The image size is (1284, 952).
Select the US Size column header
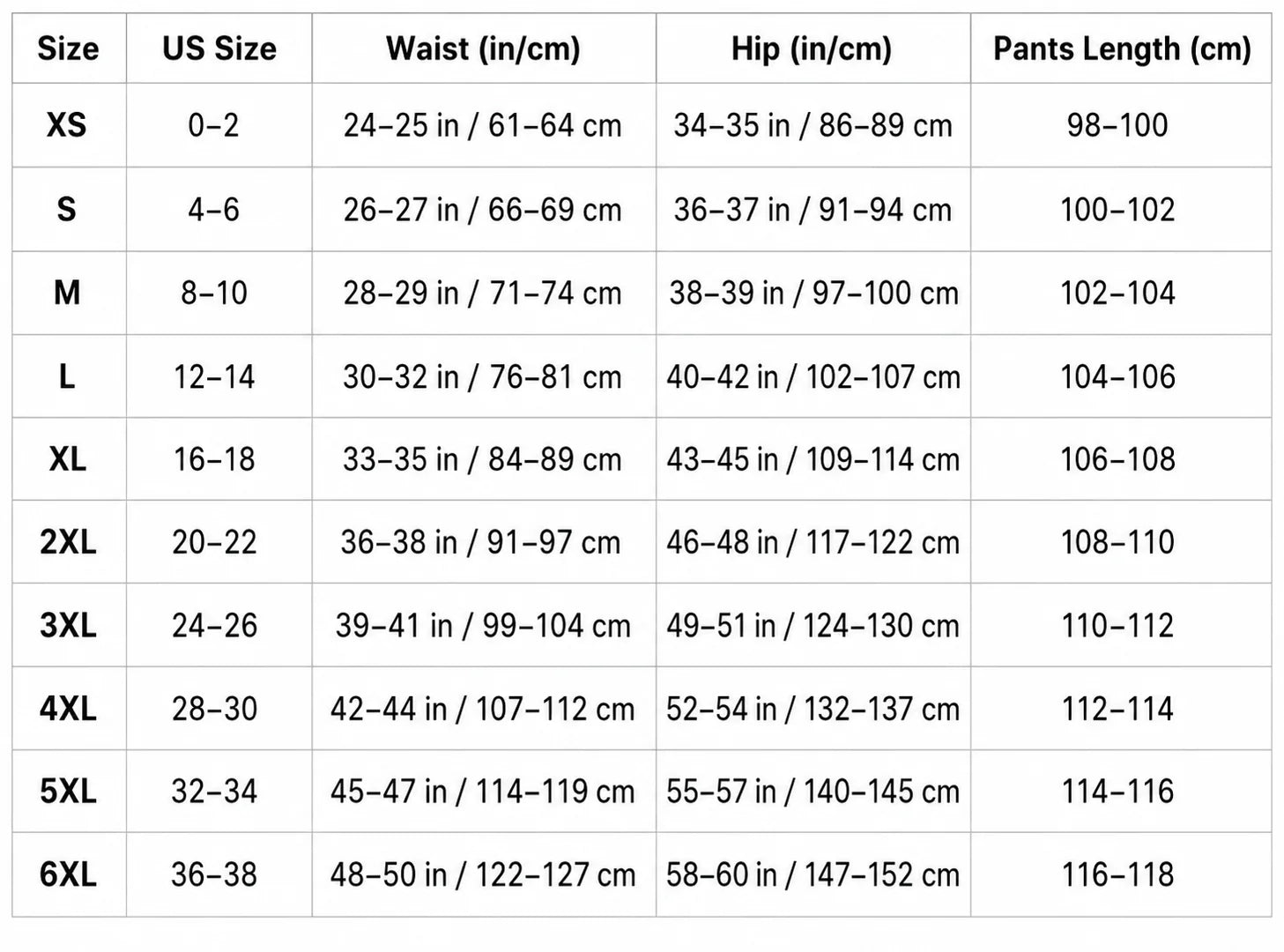[219, 48]
